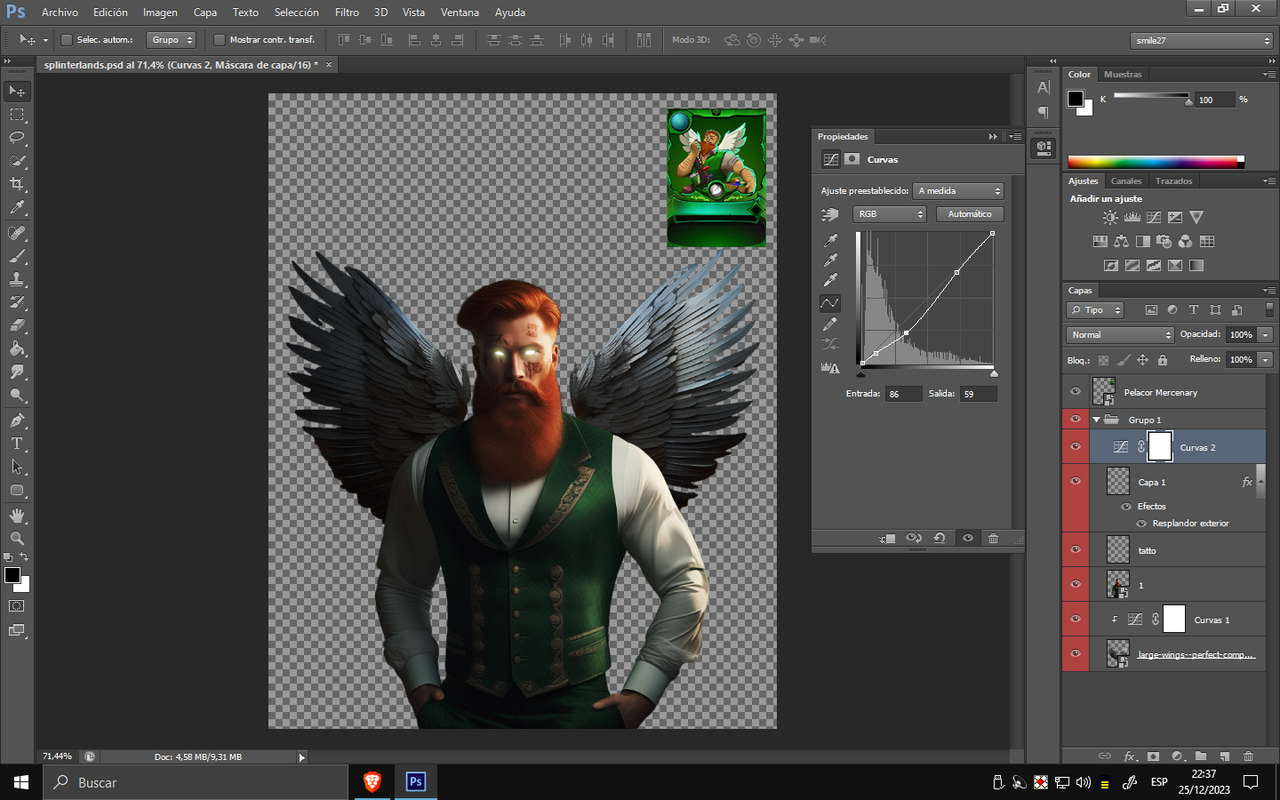Open the Tipo layer filter dropdown
Viewport: 1280px width, 800px height.
pyautogui.click(x=1095, y=310)
